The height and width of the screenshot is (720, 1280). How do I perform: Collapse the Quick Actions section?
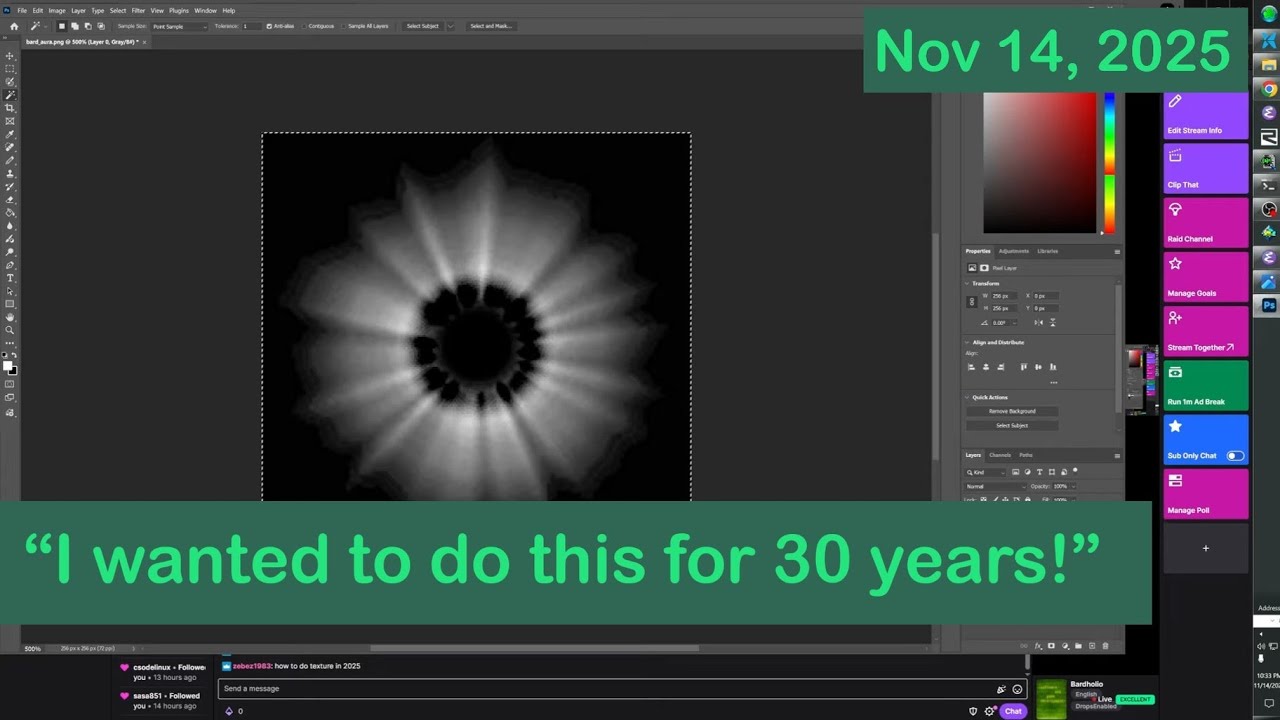(x=967, y=397)
